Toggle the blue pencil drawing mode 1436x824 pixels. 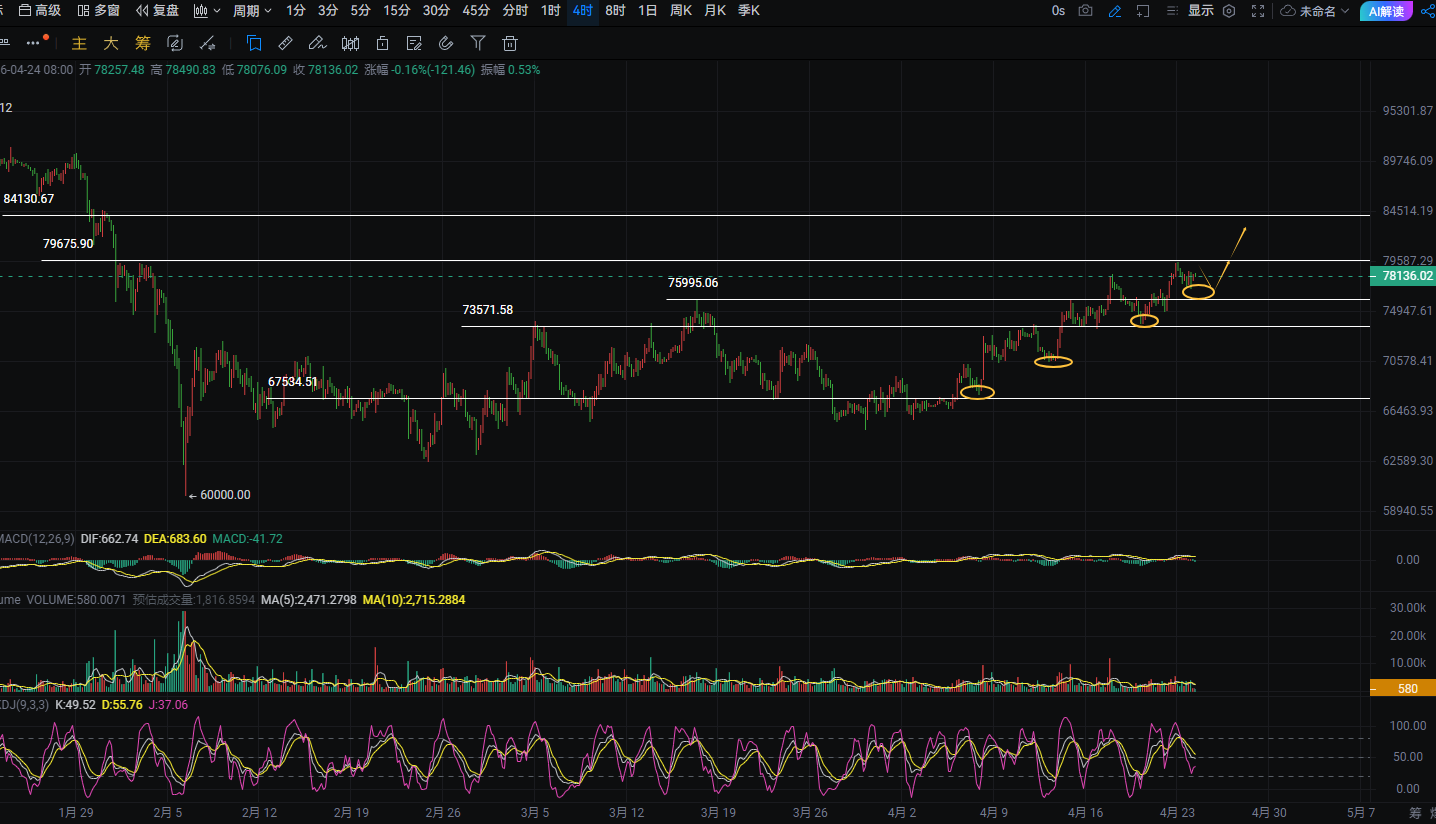point(1115,11)
